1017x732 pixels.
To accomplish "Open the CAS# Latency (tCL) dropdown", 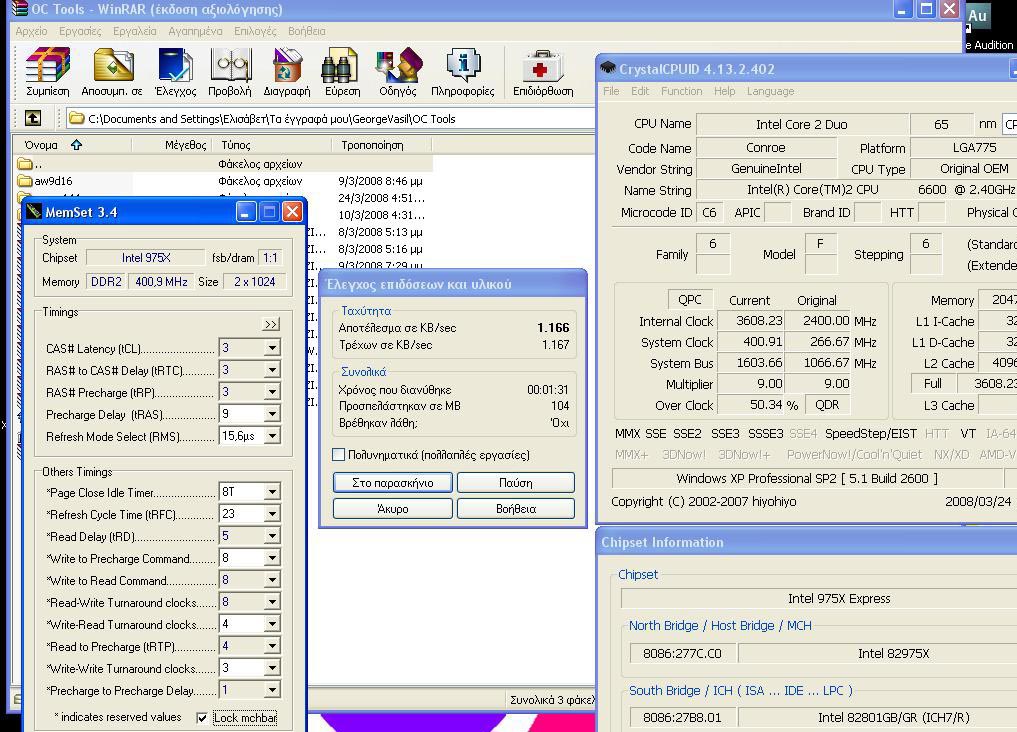I will pyautogui.click(x=272, y=348).
